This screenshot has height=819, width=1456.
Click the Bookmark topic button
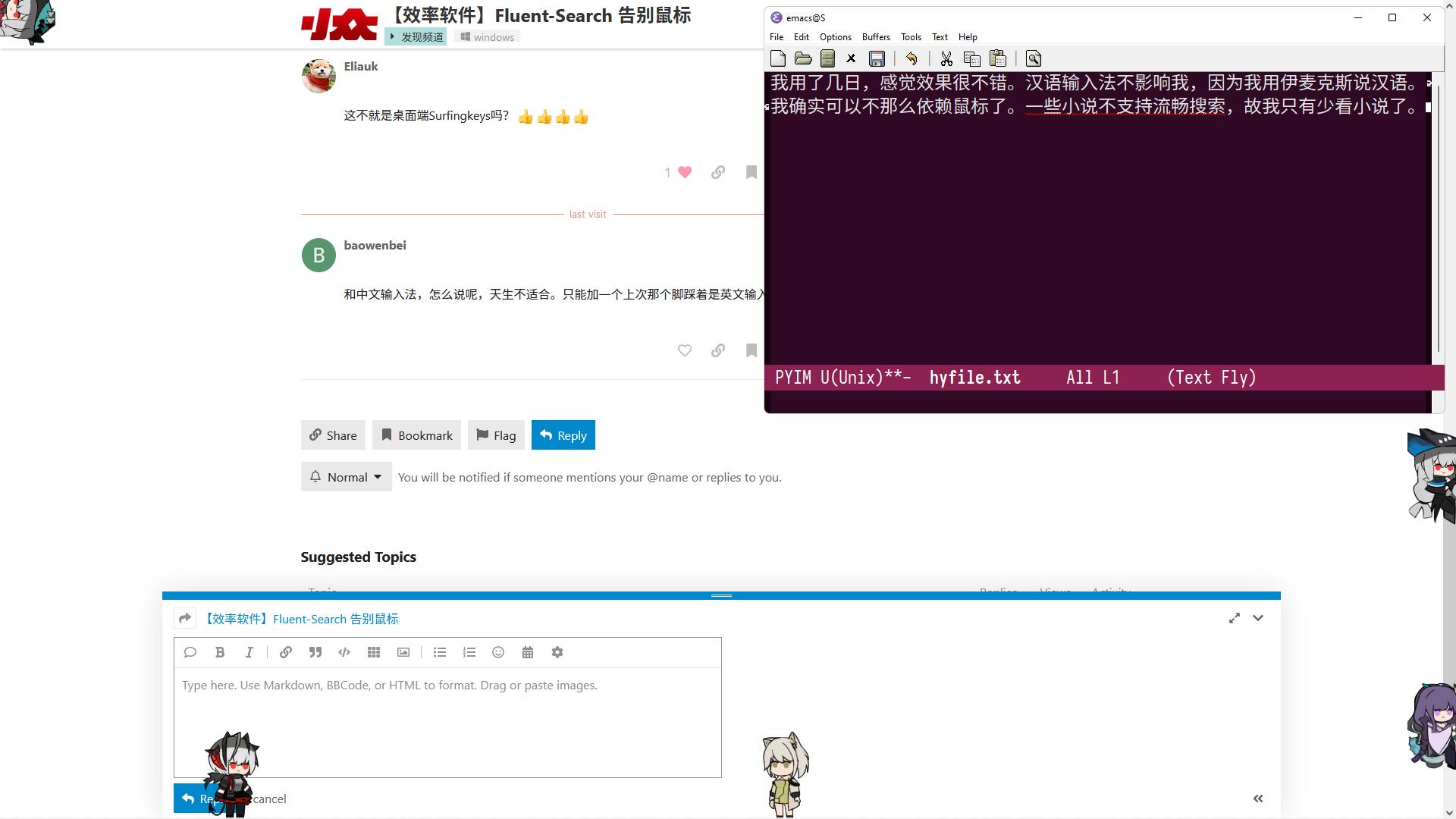[x=416, y=435]
